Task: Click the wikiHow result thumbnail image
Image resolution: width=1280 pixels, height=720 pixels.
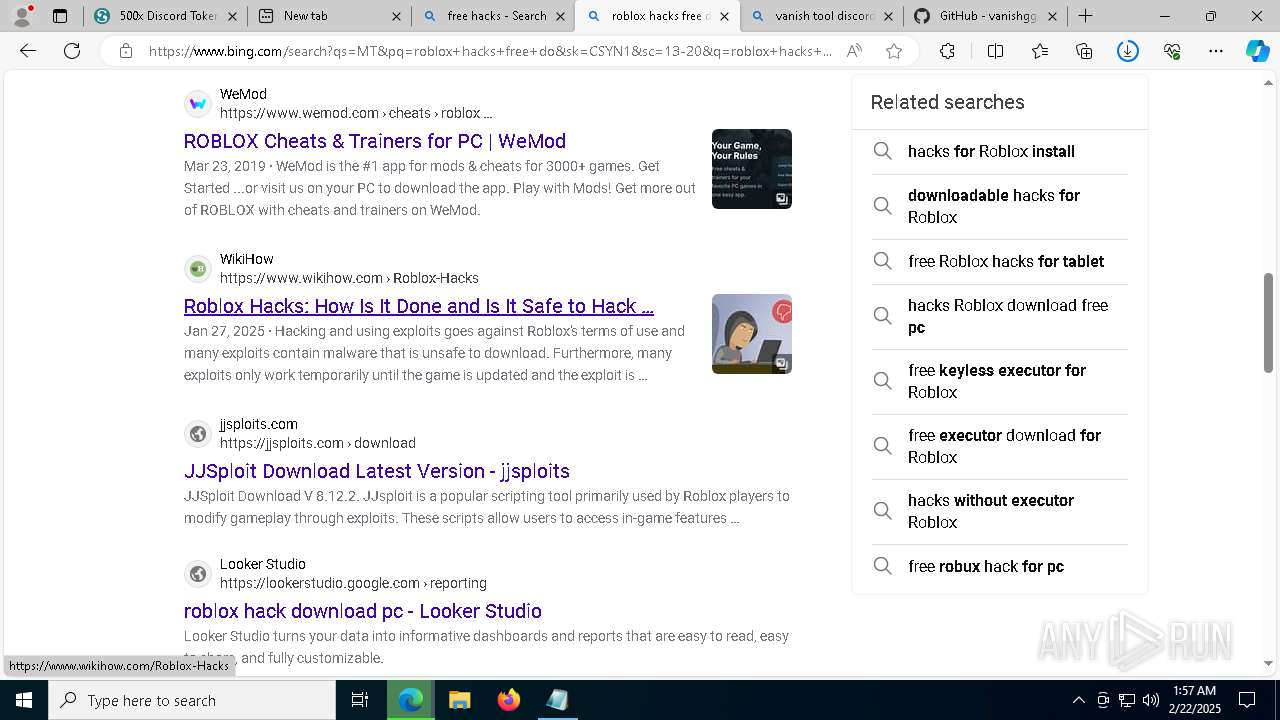Action: pyautogui.click(x=752, y=334)
